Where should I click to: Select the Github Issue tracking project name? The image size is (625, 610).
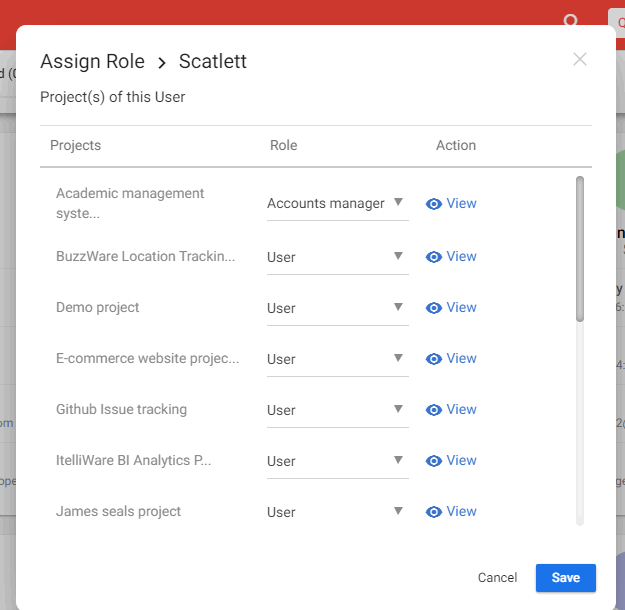pyautogui.click(x=121, y=409)
